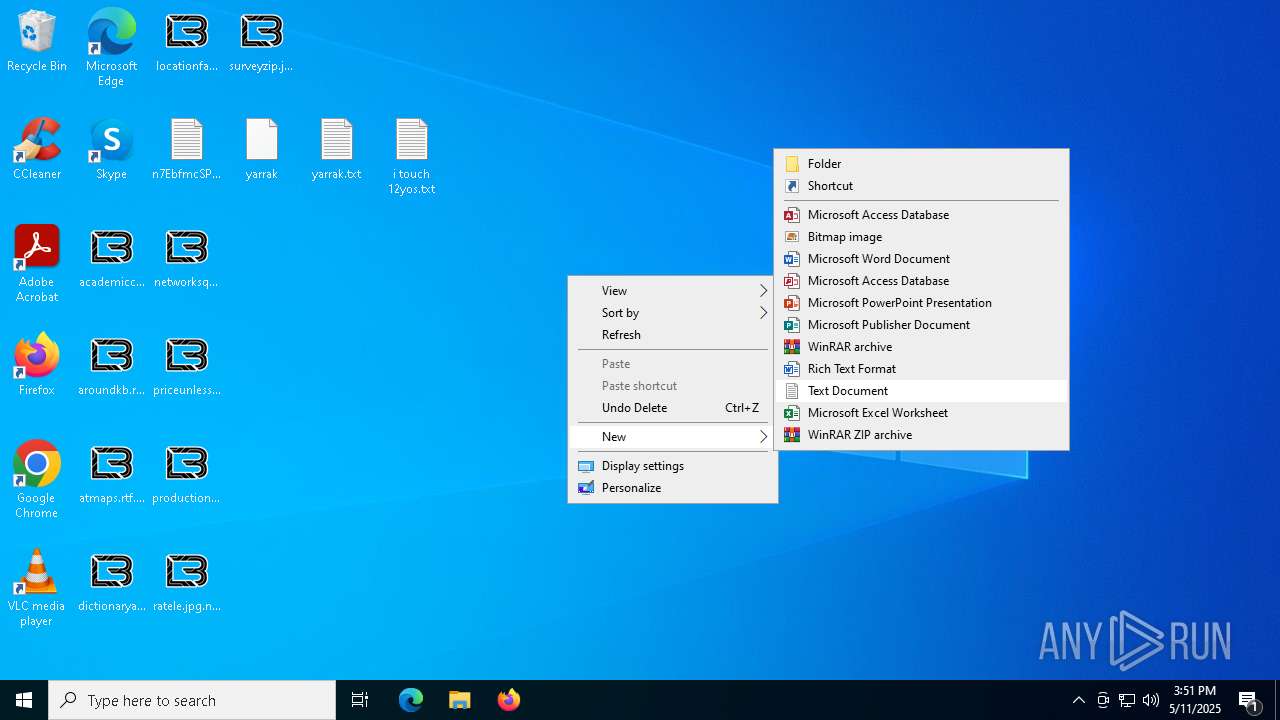
Task: Open Display settings from the context menu
Action: pos(673,466)
